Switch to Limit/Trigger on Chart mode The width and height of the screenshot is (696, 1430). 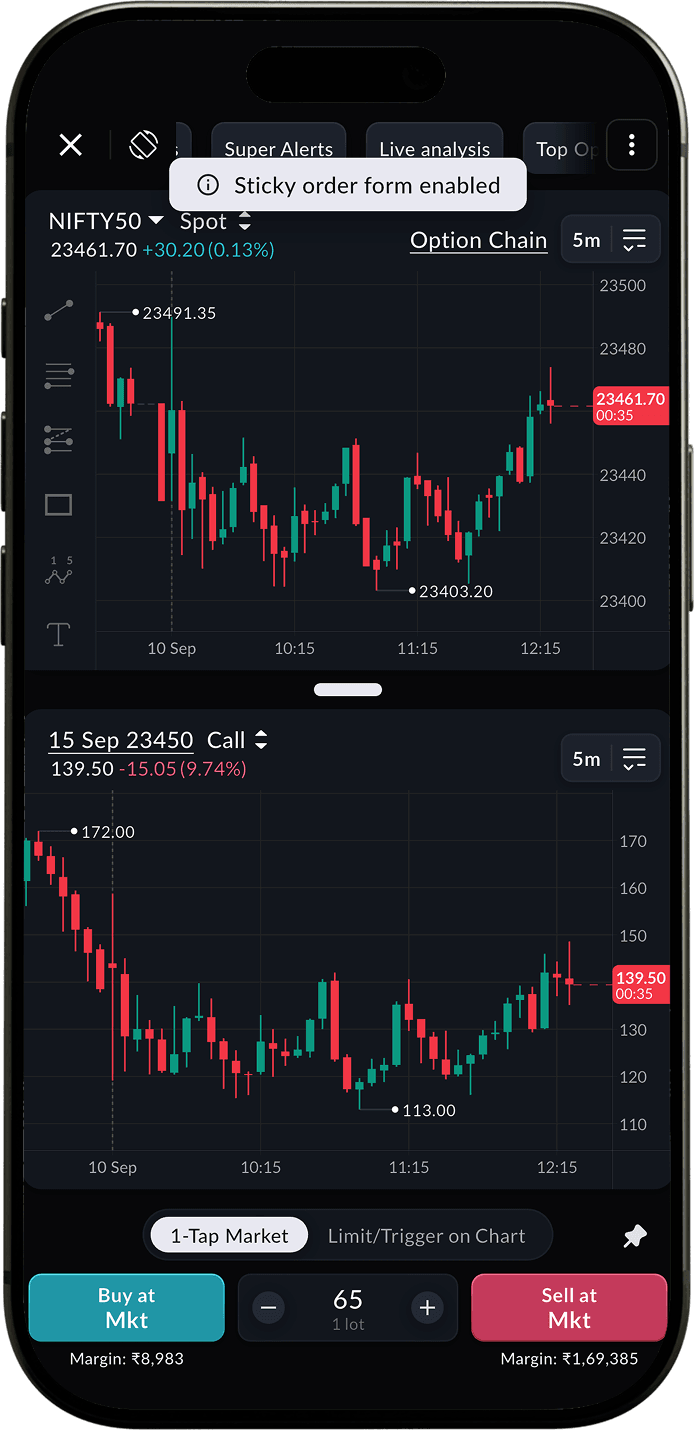(x=426, y=1236)
